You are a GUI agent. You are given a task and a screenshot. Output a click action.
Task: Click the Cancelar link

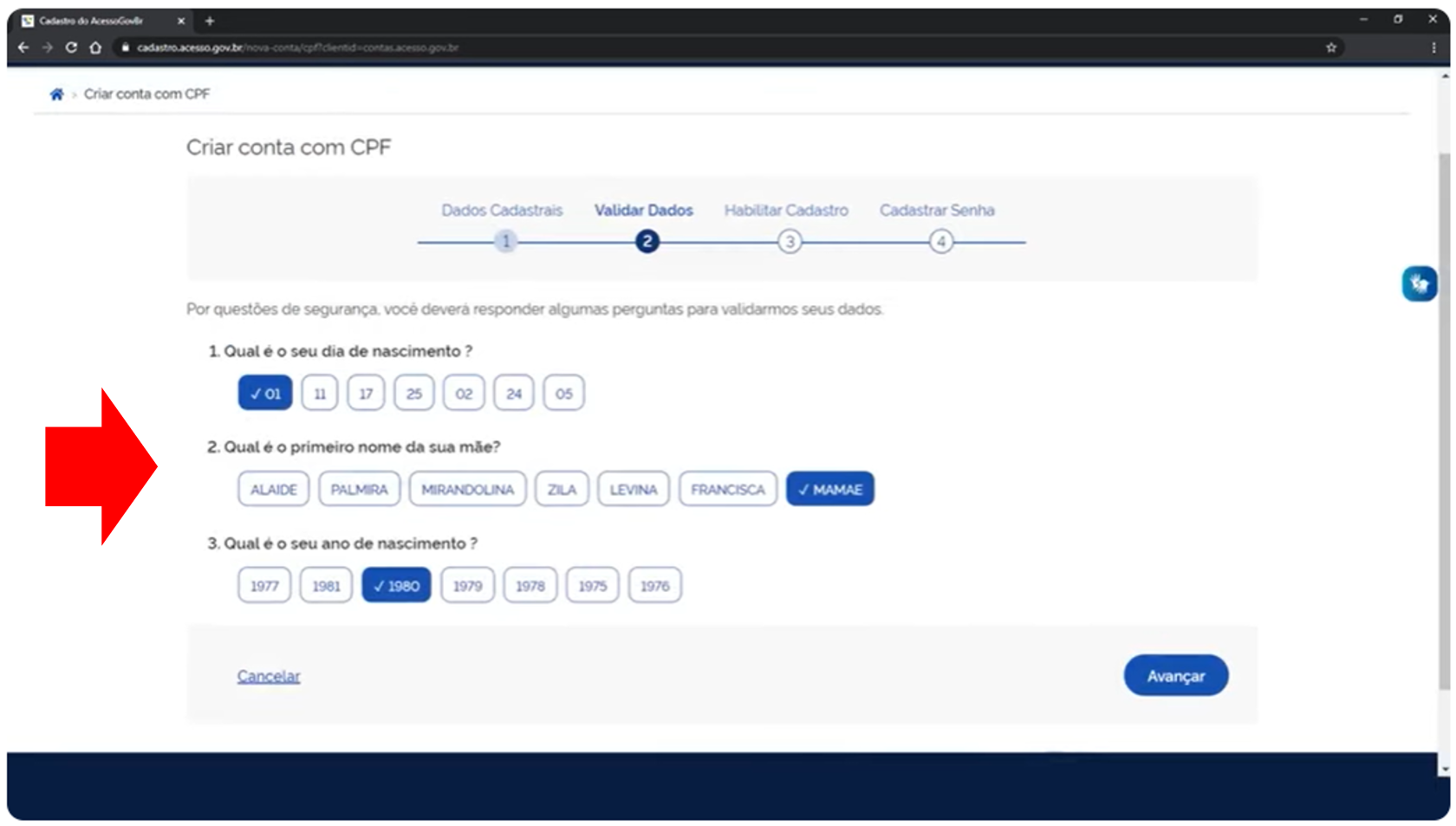point(269,676)
